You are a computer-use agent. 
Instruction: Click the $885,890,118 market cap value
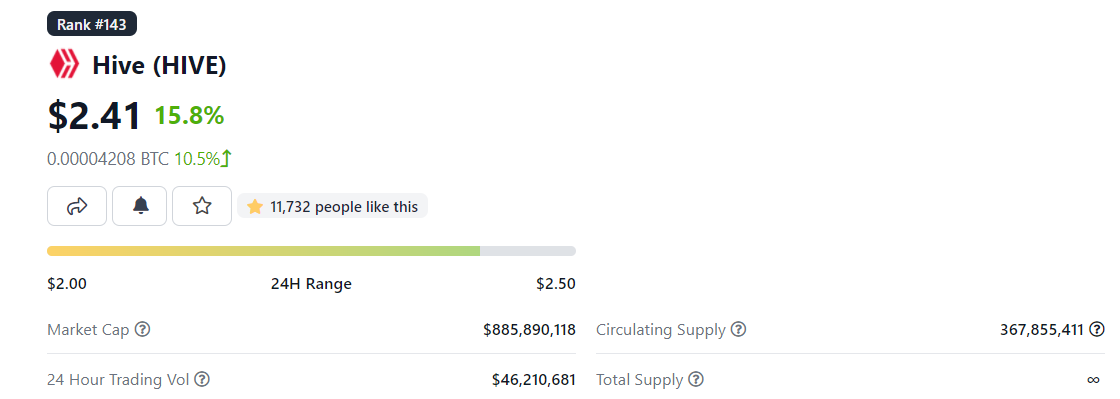(x=529, y=330)
